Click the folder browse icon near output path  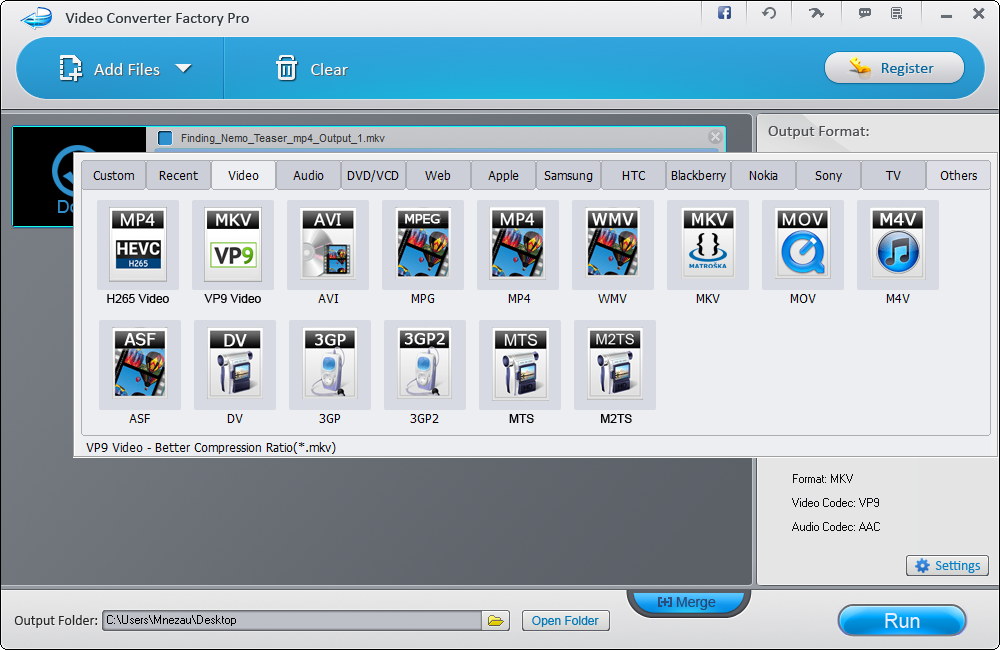pyautogui.click(x=495, y=620)
